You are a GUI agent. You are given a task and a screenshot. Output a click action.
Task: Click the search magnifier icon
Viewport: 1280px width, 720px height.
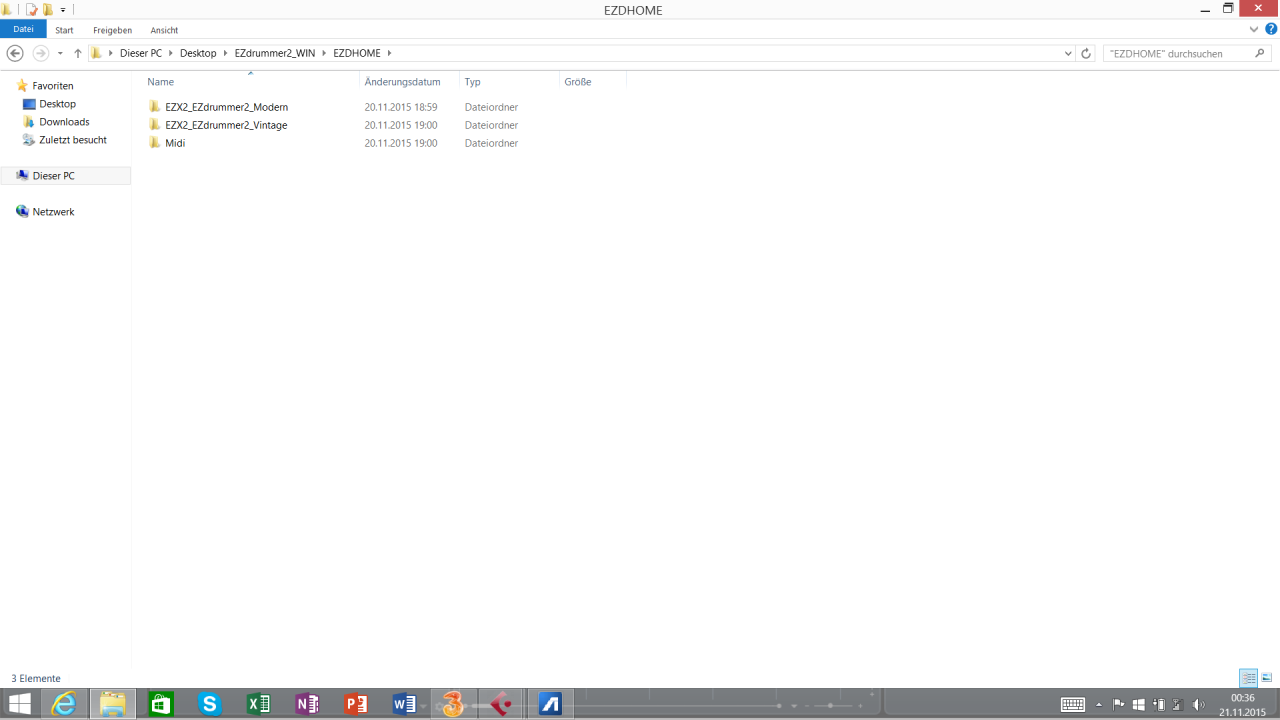[x=1260, y=53]
